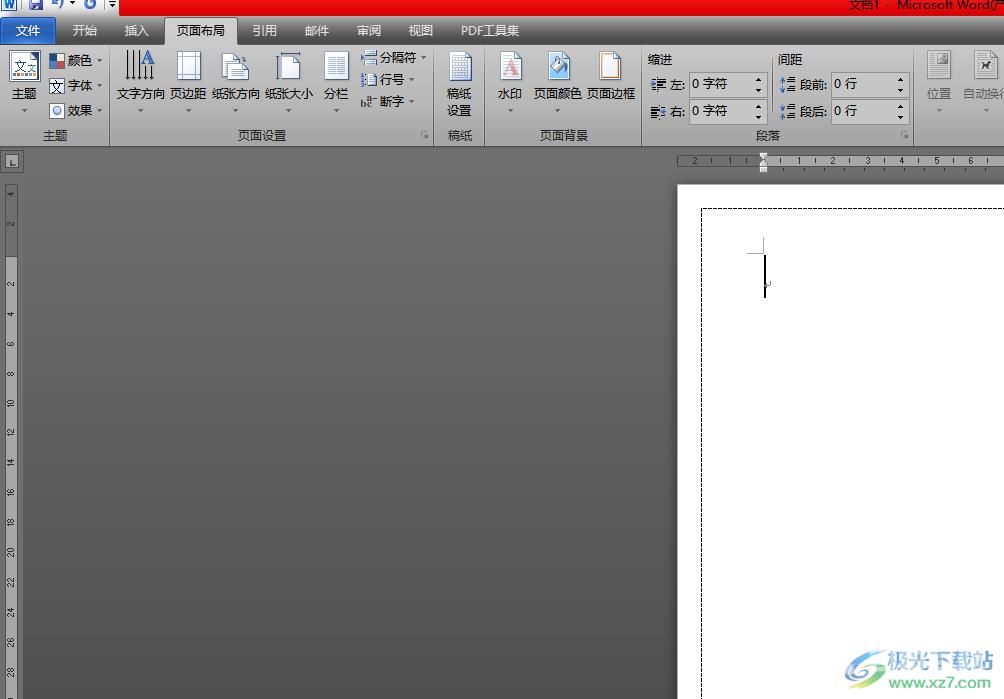Viewport: 1004px width, 699px height.
Task: Increase right indent with up arrow
Action: point(759,106)
